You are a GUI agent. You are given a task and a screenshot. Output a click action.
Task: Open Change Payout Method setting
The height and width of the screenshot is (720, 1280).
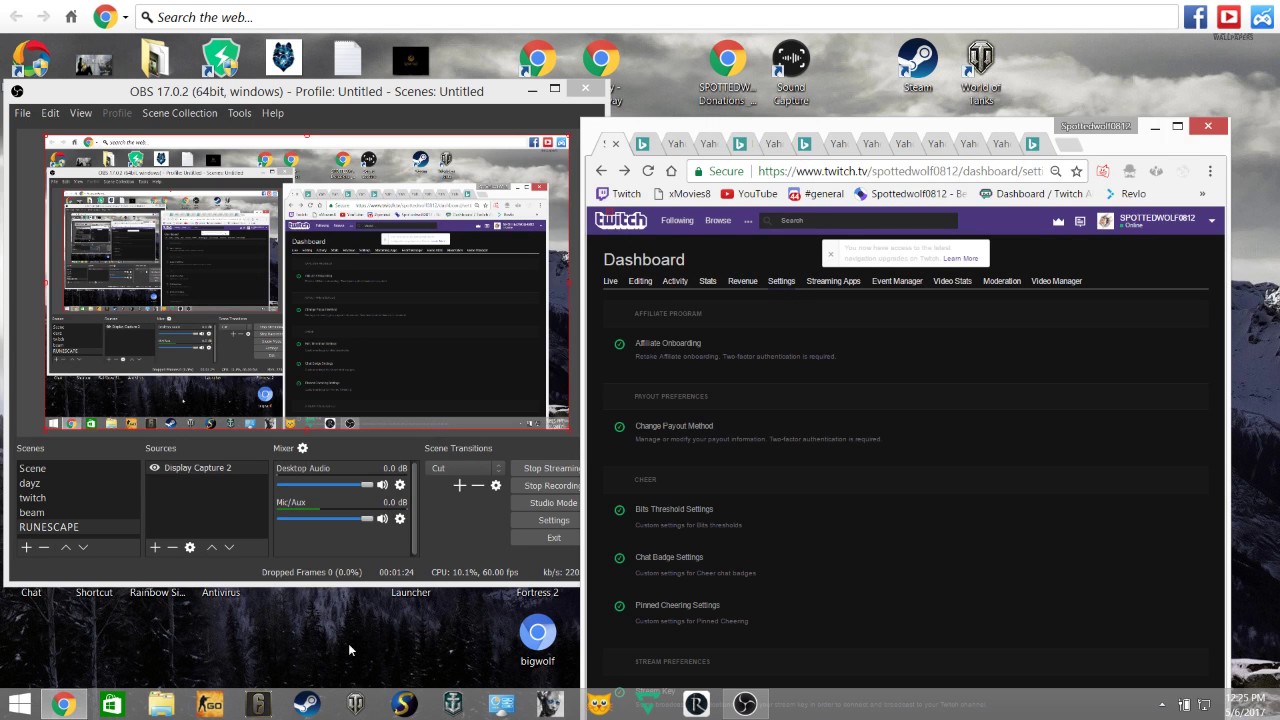click(x=674, y=426)
